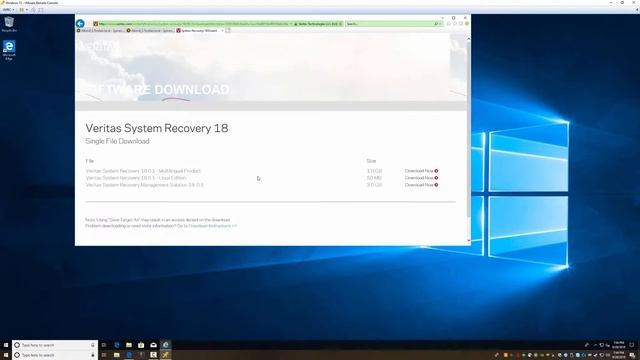Open the host Start menu in the bottom taskbar
Screen dimensions: 640x360
point(6,355)
